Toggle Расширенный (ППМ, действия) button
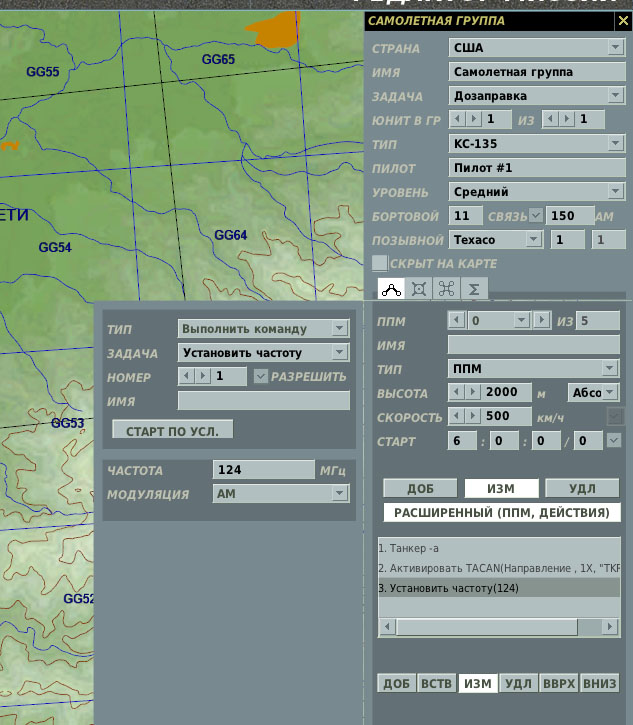Viewport: 633px width, 725px height. pos(502,513)
